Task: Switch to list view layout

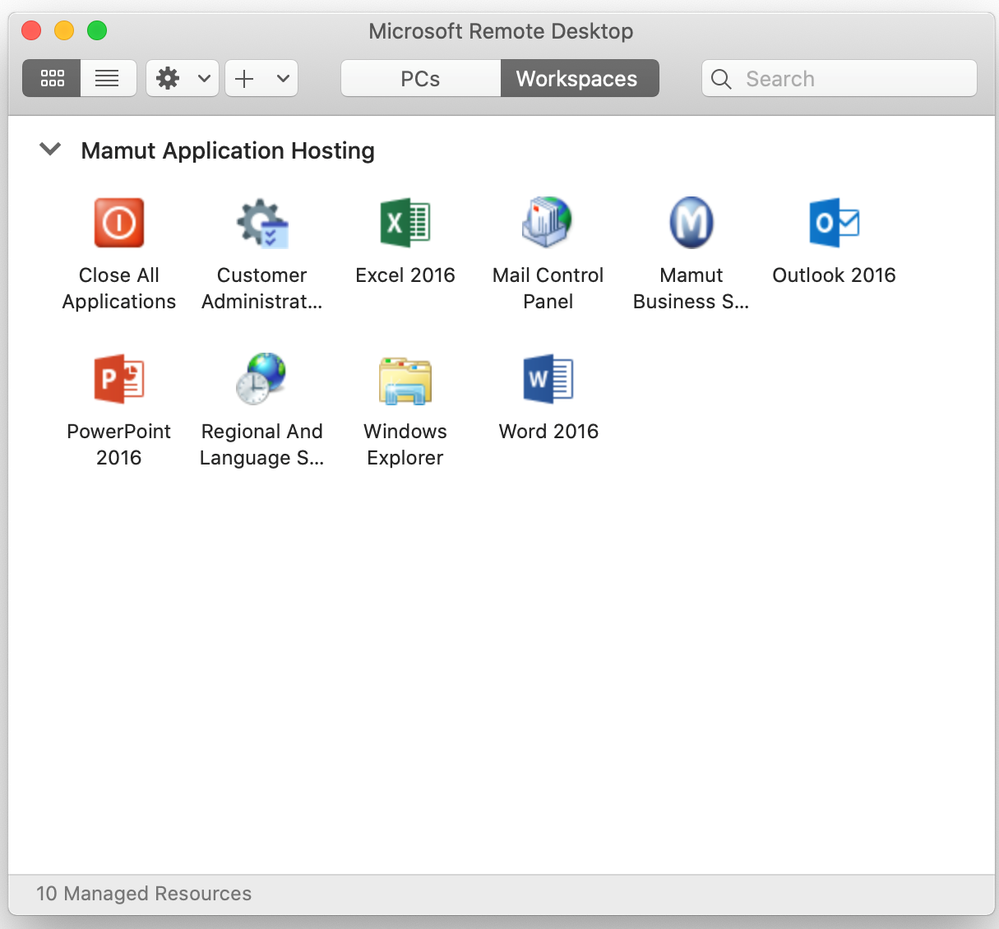Action: (x=108, y=78)
